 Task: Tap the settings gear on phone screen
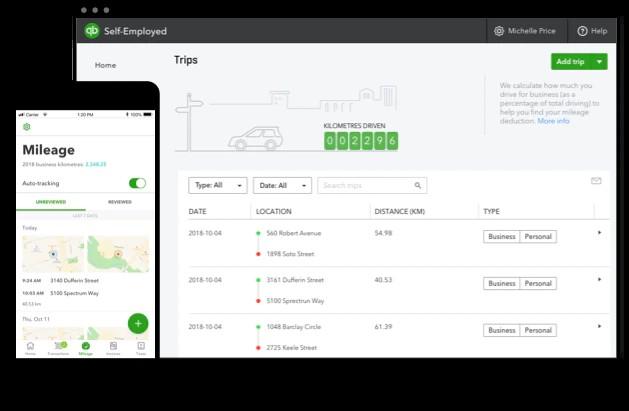click(26, 127)
